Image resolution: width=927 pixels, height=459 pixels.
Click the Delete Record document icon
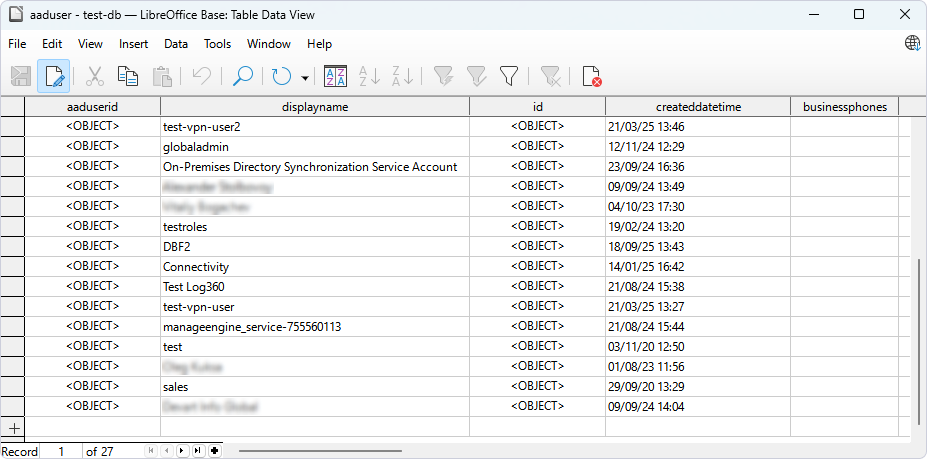pos(591,76)
